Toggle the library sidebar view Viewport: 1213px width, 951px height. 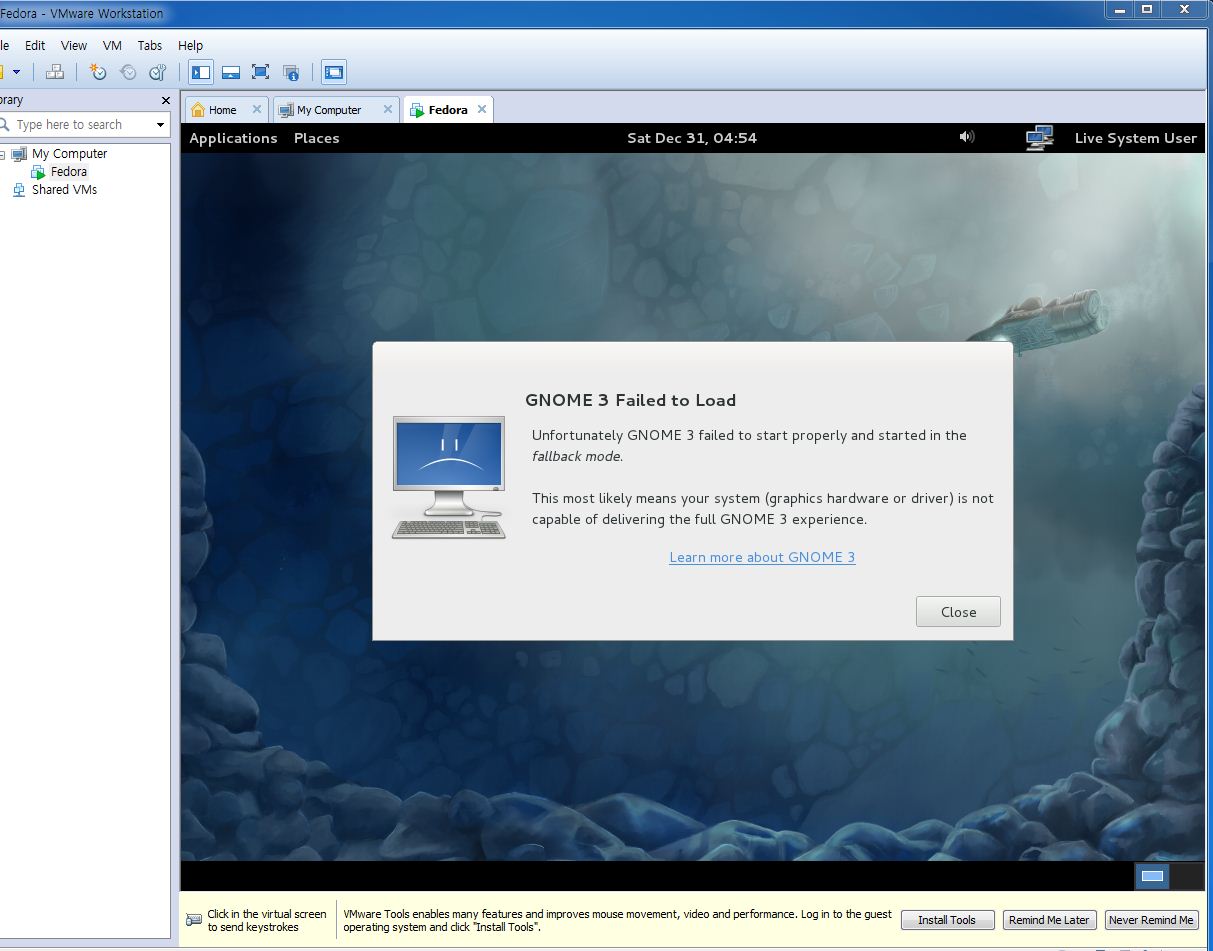[201, 72]
